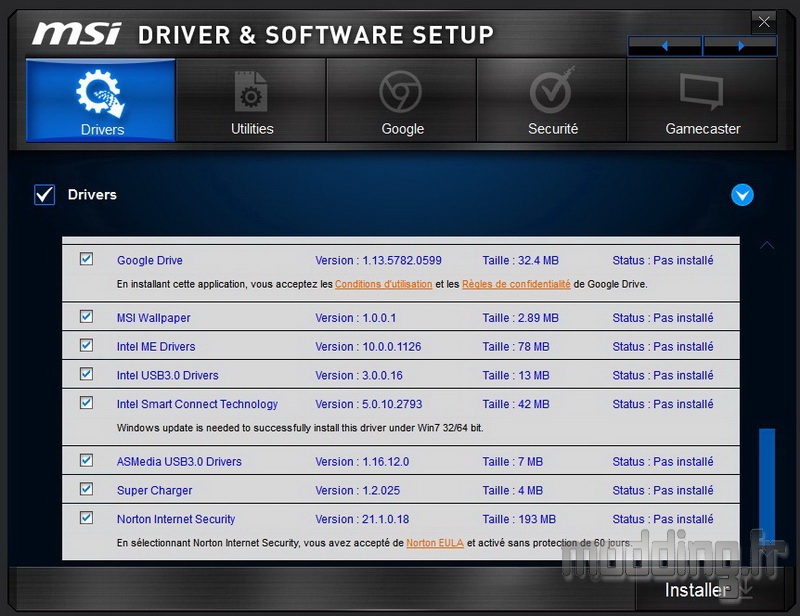Click the Taille : 13 MB value
800x616 pixels.
click(x=516, y=375)
